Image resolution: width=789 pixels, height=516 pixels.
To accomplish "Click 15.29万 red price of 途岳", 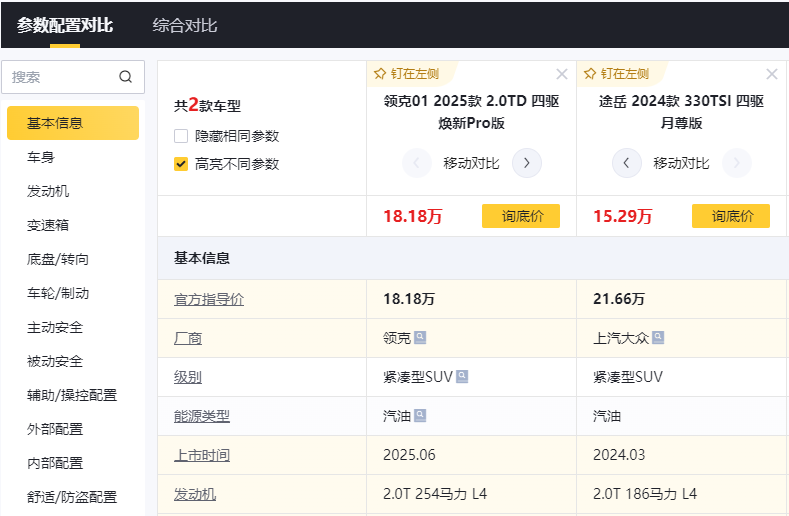I will pos(622,216).
